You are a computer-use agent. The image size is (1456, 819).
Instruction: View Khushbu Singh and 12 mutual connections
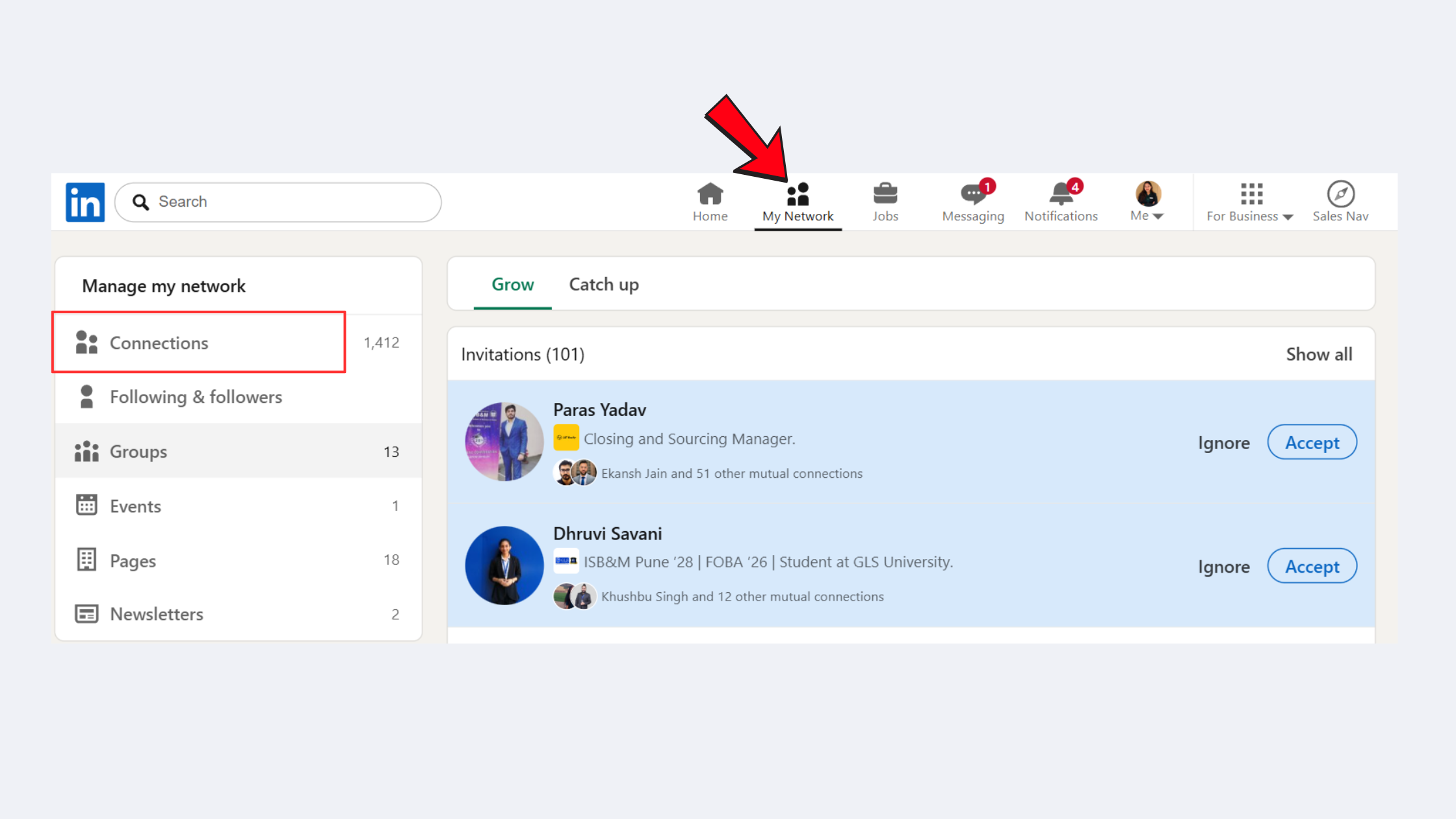click(x=742, y=597)
